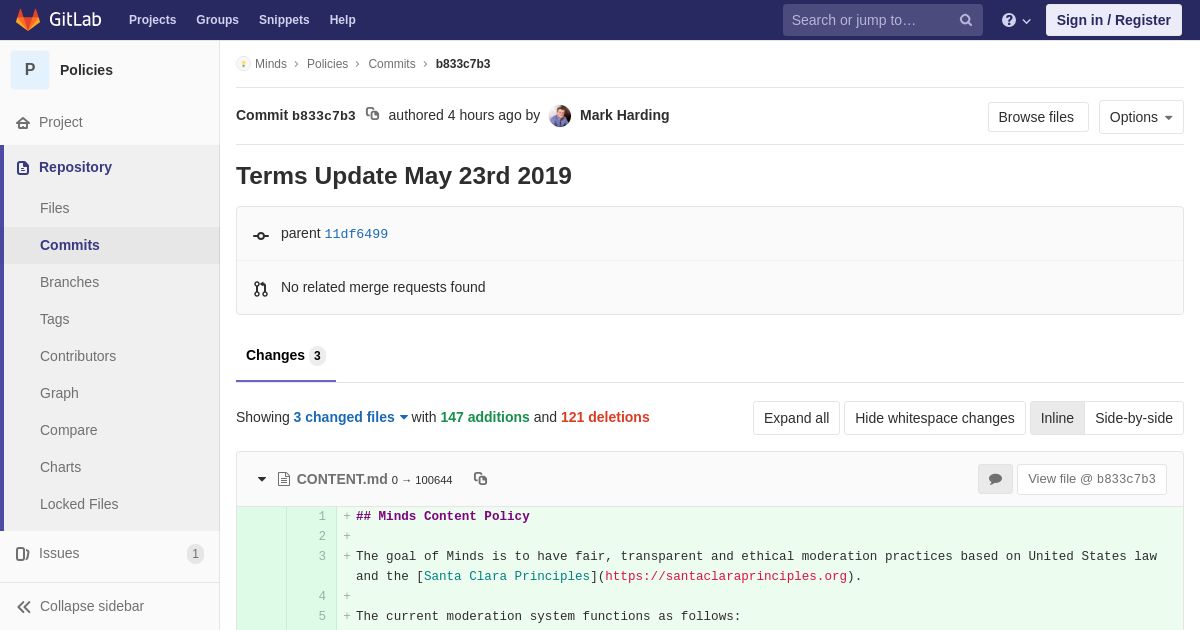1200x630 pixels.
Task: Switch to Side-by-side diff view
Action: click(1134, 418)
